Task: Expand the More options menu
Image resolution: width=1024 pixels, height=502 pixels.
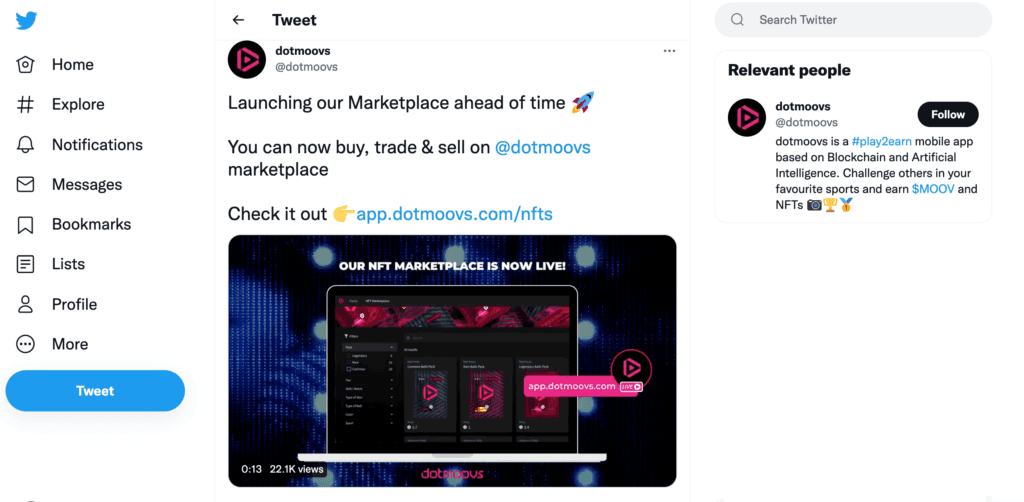Action: (x=26, y=345)
